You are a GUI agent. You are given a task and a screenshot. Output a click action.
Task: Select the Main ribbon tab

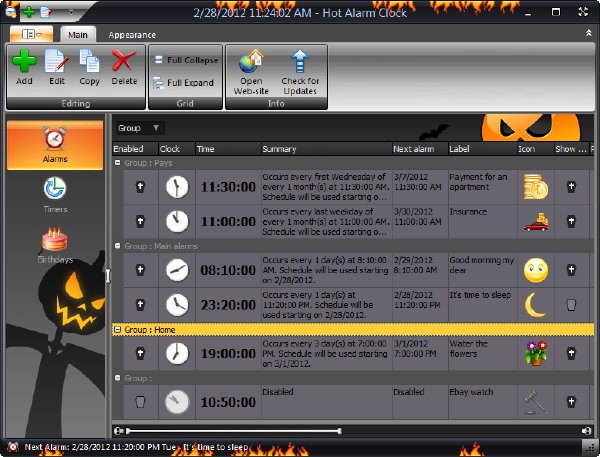pyautogui.click(x=78, y=35)
